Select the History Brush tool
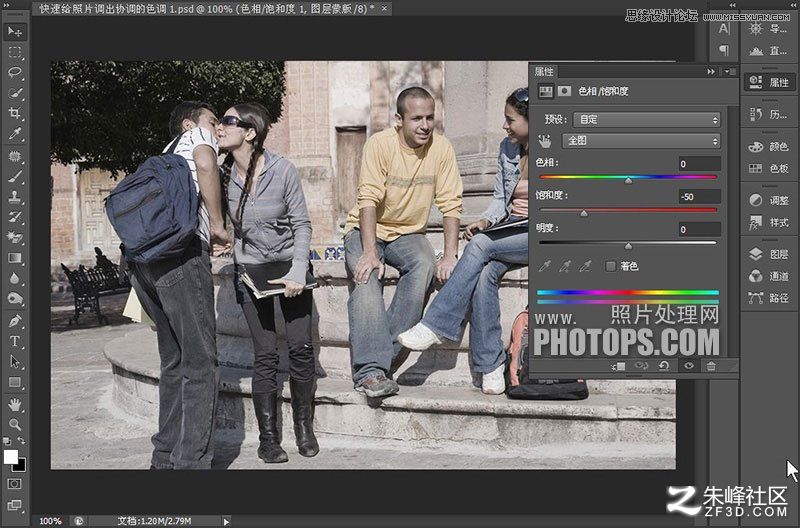800x528 pixels. coord(15,217)
